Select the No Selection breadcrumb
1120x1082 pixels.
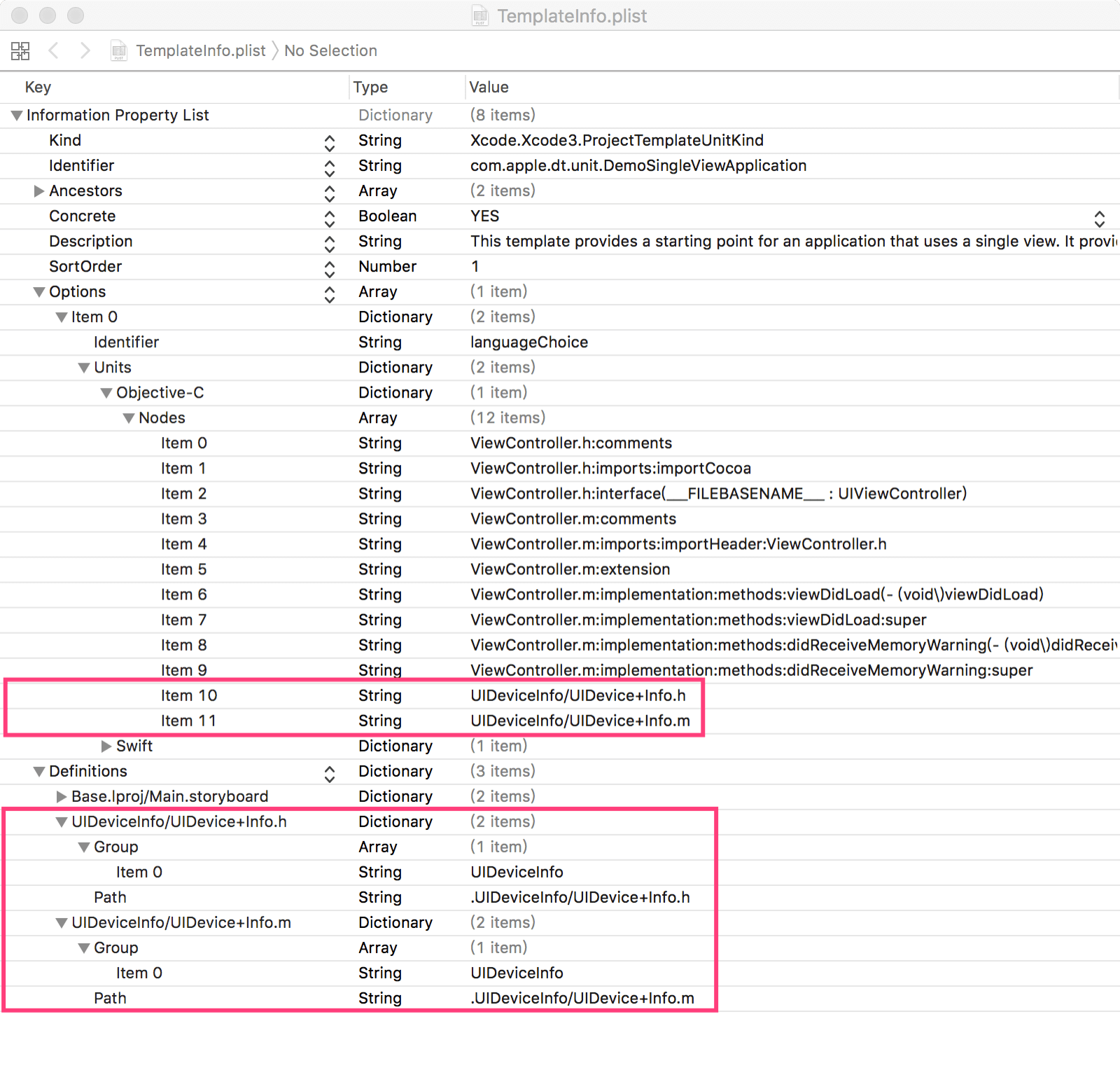(x=330, y=50)
